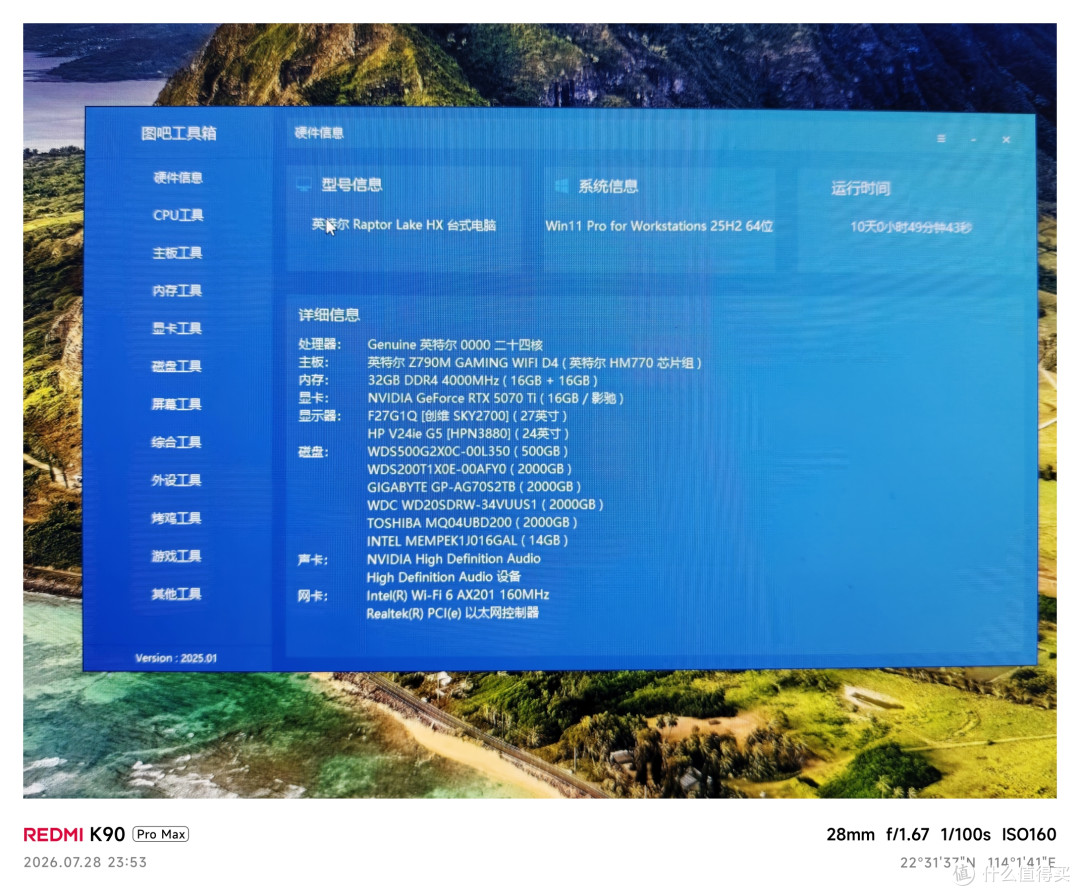Click the INTEL MEMPEK1J016GAL disk line

pos(467,541)
